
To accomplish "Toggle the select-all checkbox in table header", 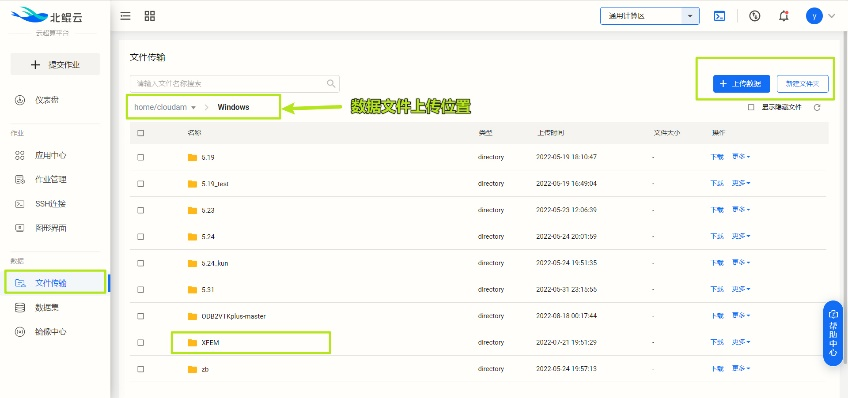I will (141, 133).
